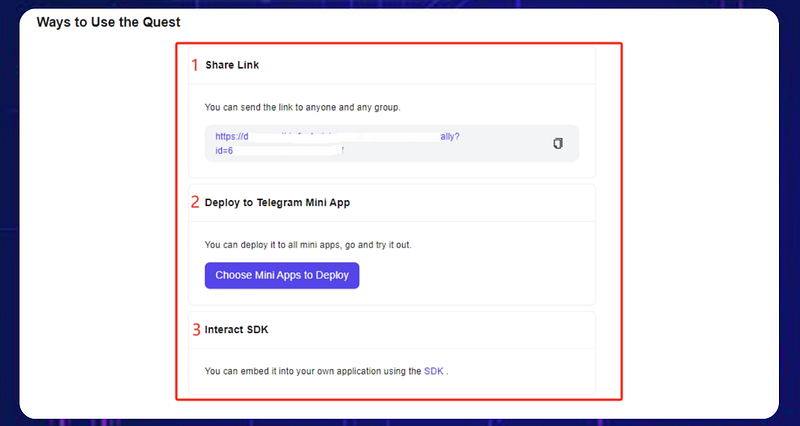Click the Share Link card body

tap(392, 131)
